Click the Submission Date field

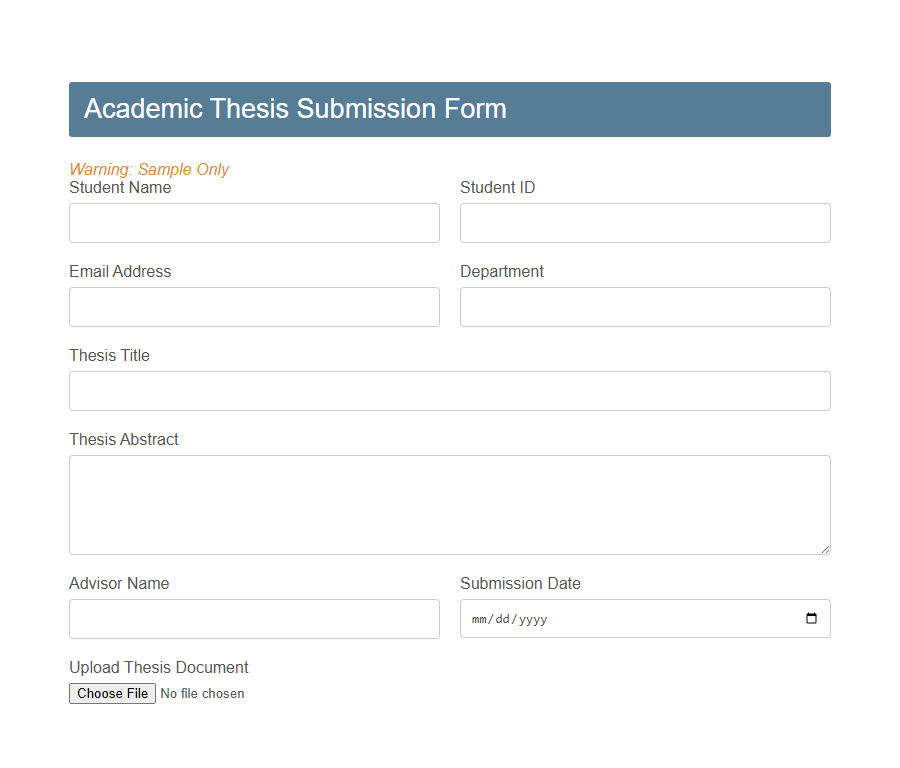coord(645,618)
